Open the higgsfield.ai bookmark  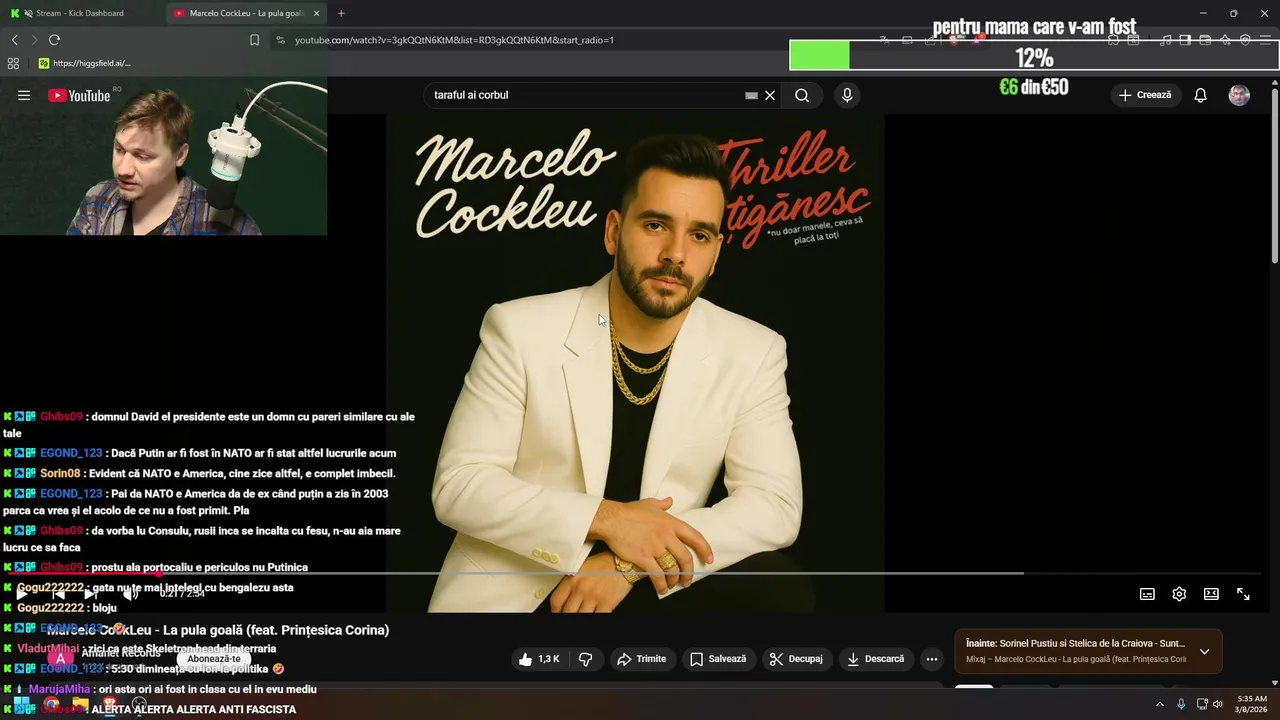[x=84, y=63]
